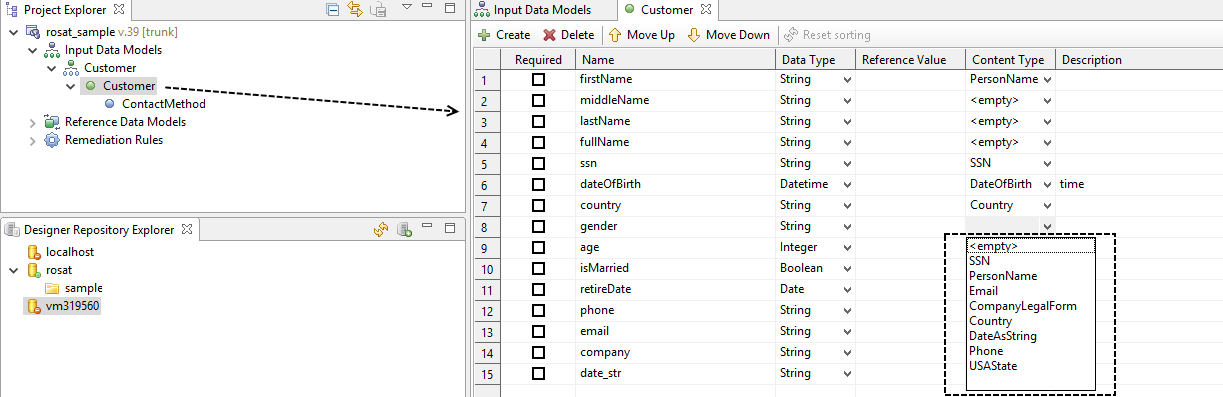Collapse the rosat_sample project node

click(x=13, y=32)
